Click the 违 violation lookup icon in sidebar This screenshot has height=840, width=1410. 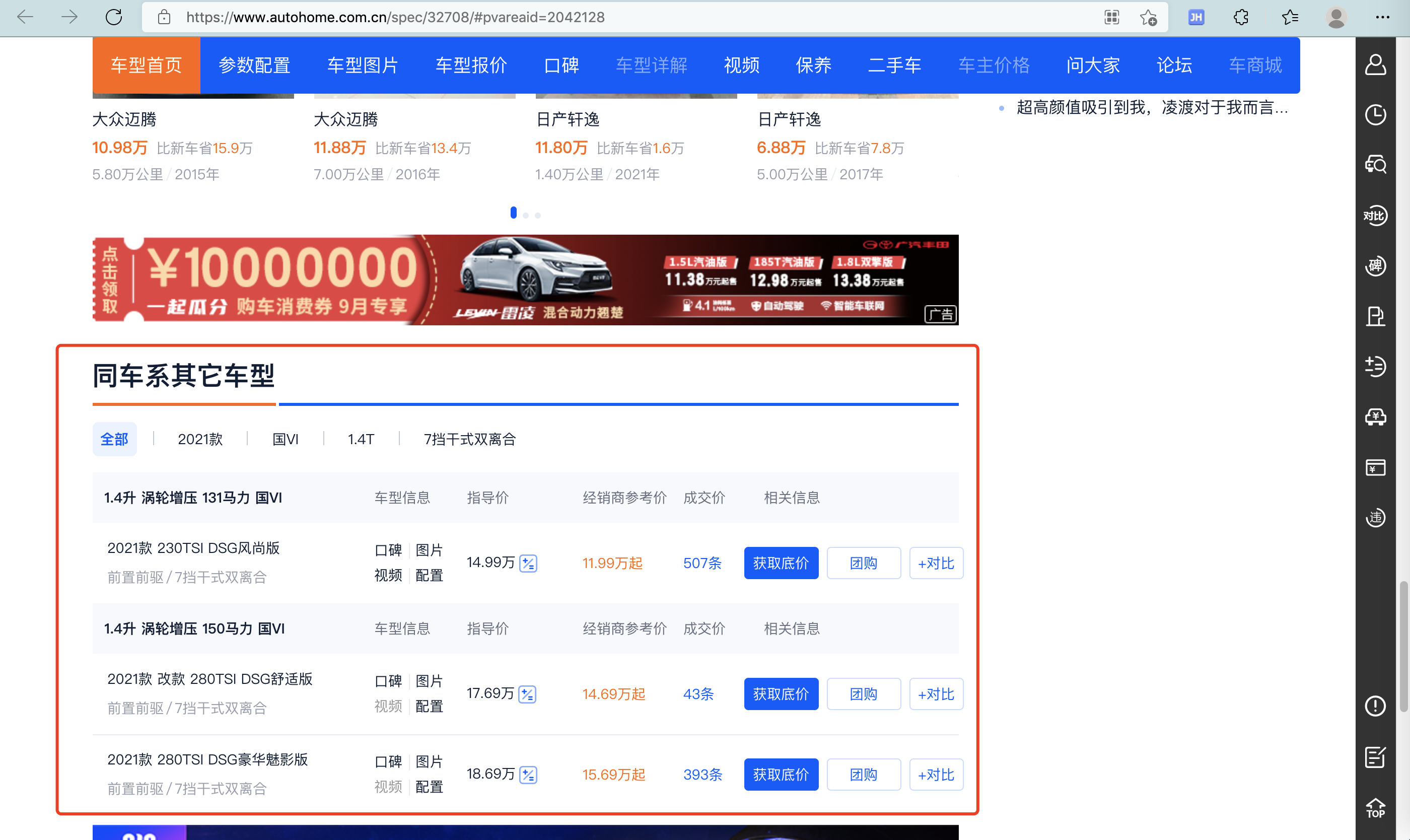click(x=1375, y=517)
